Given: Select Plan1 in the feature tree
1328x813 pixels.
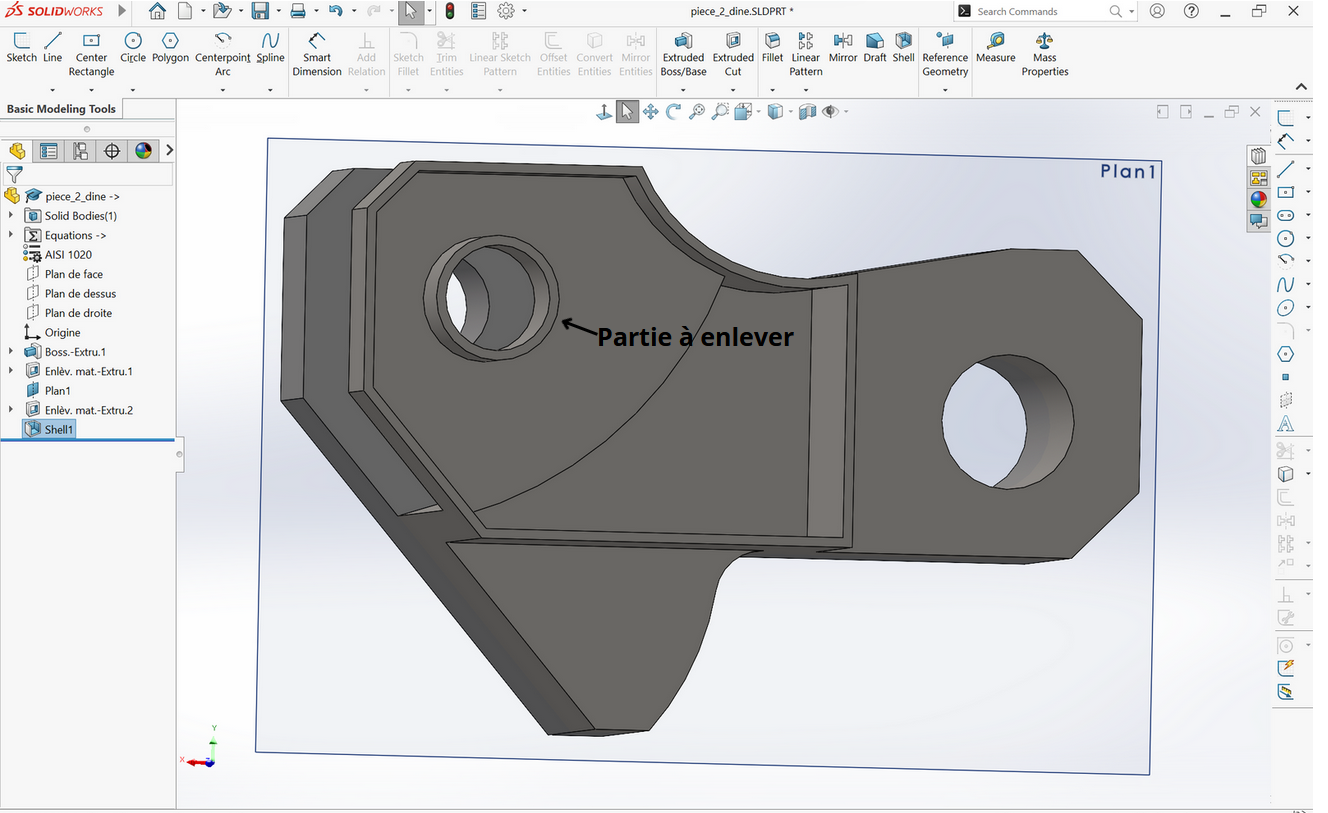Looking at the screenshot, I should click(57, 391).
